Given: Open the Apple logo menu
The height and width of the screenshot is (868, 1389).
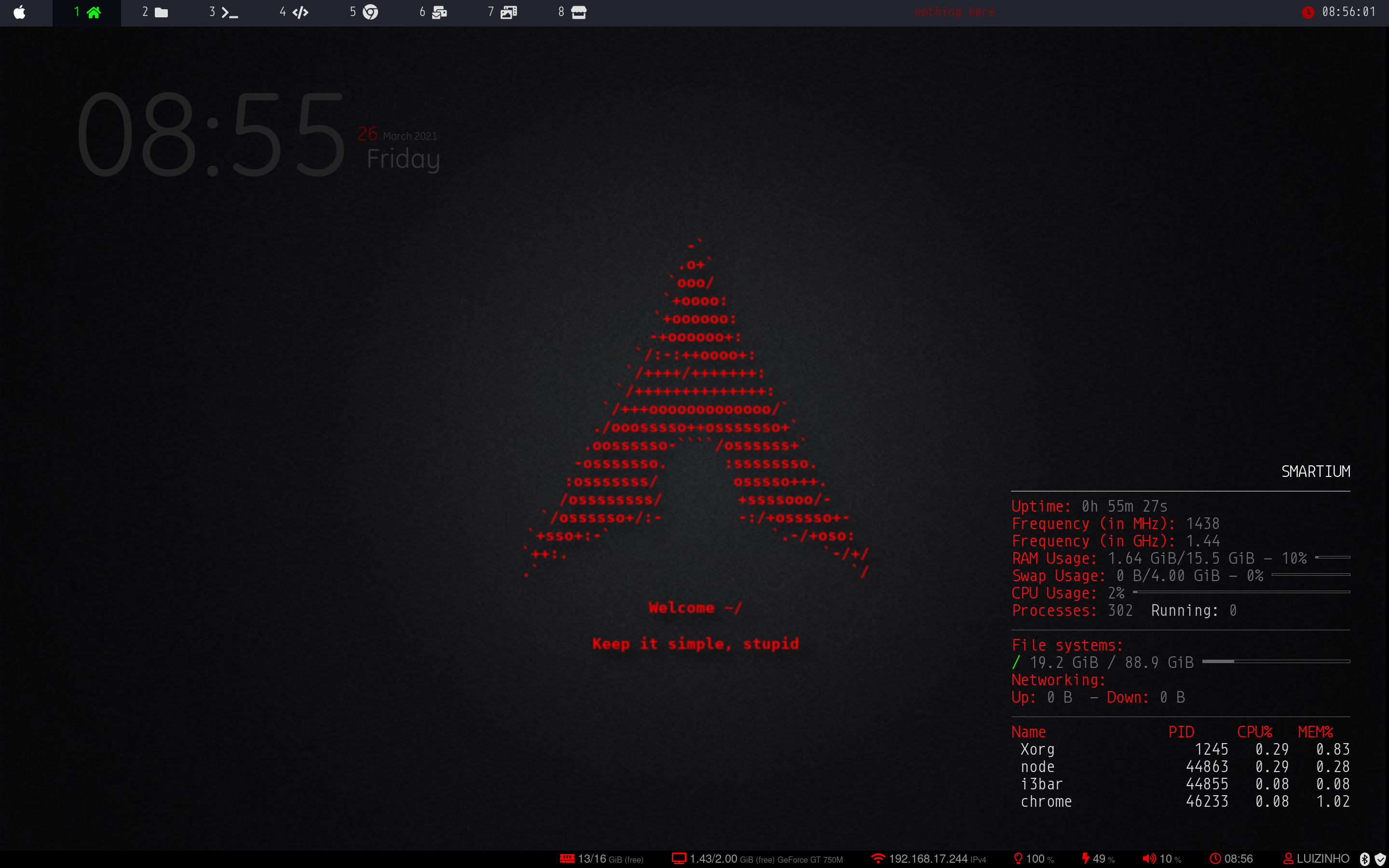Looking at the screenshot, I should [19, 12].
